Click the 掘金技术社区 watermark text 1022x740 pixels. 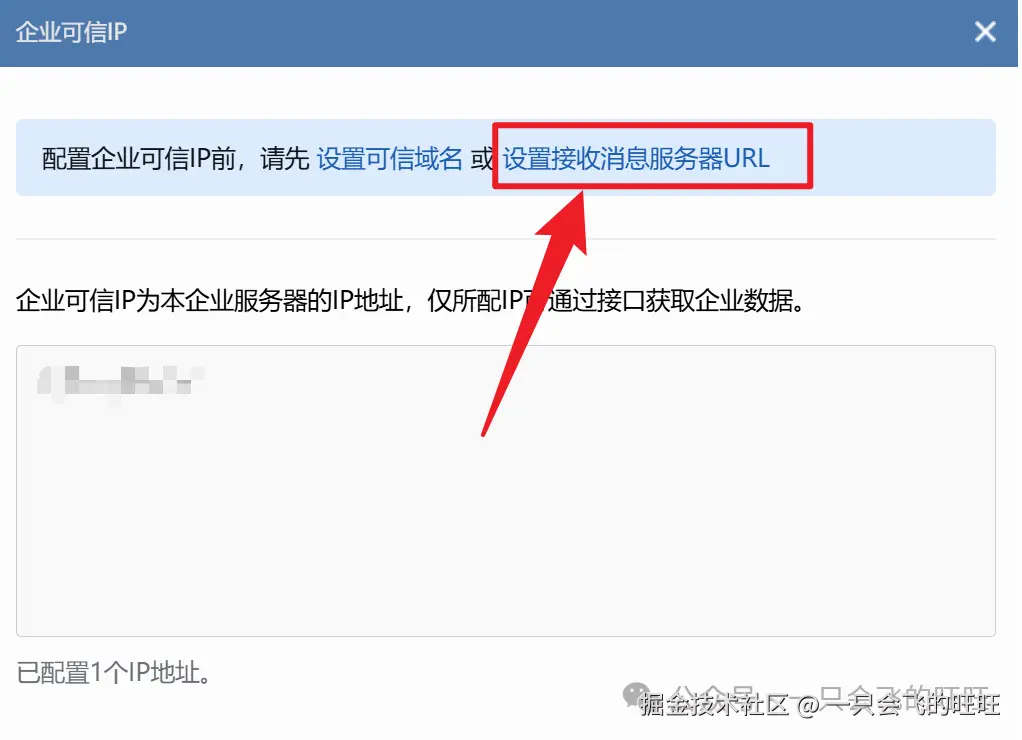tap(714, 704)
